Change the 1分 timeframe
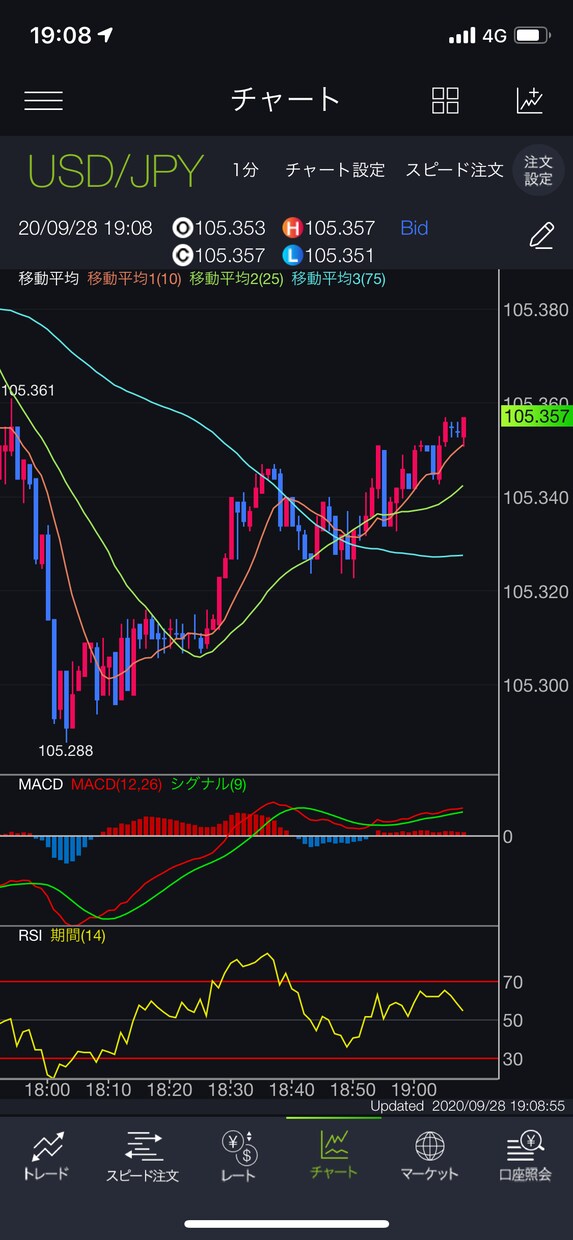Image resolution: width=573 pixels, height=1240 pixels. [x=245, y=170]
